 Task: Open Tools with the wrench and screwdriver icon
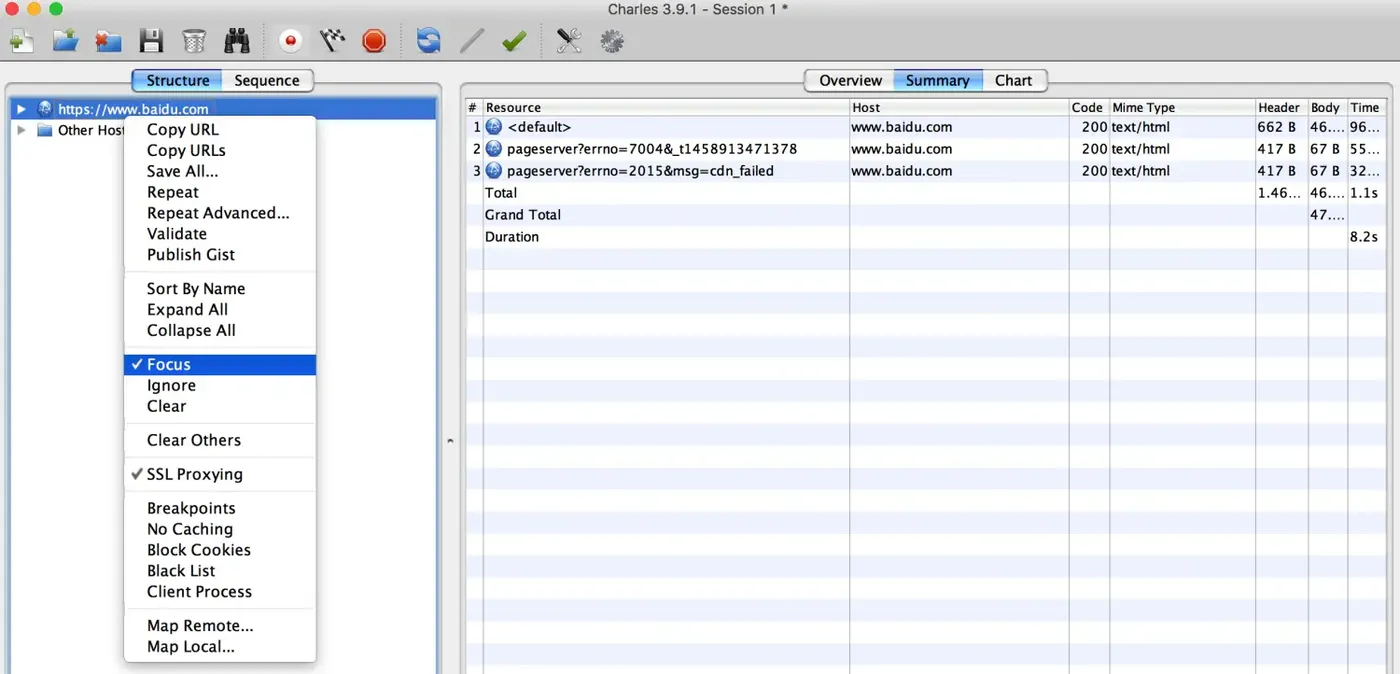click(569, 41)
